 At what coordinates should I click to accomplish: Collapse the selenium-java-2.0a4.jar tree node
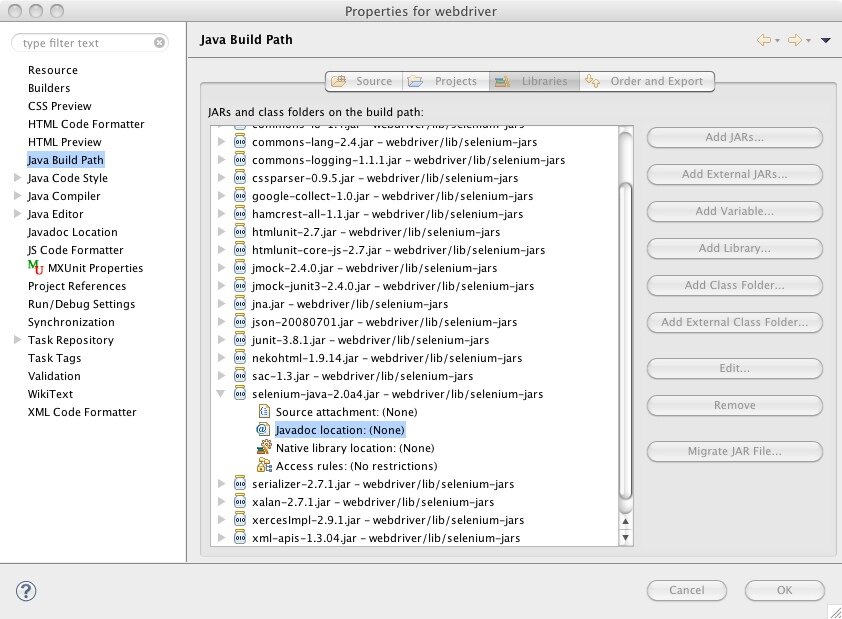[222, 395]
